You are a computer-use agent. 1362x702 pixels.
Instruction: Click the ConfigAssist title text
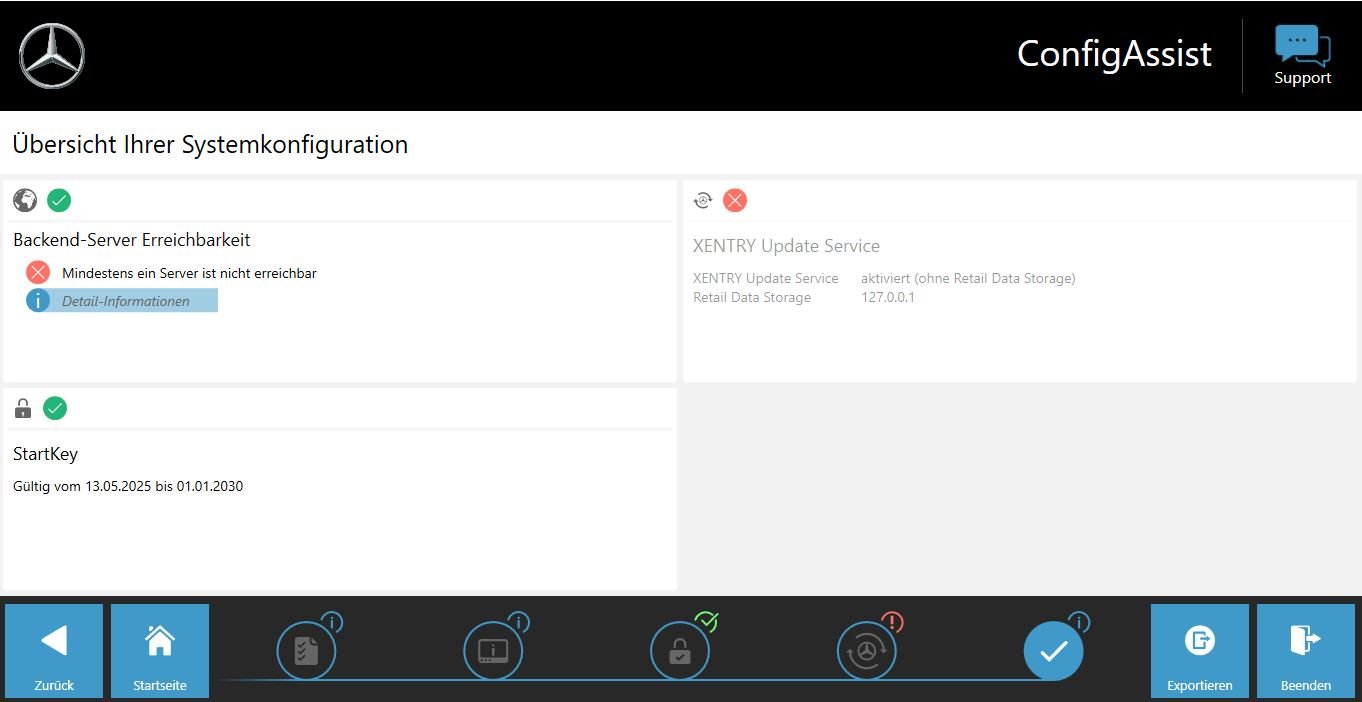pyautogui.click(x=1114, y=54)
